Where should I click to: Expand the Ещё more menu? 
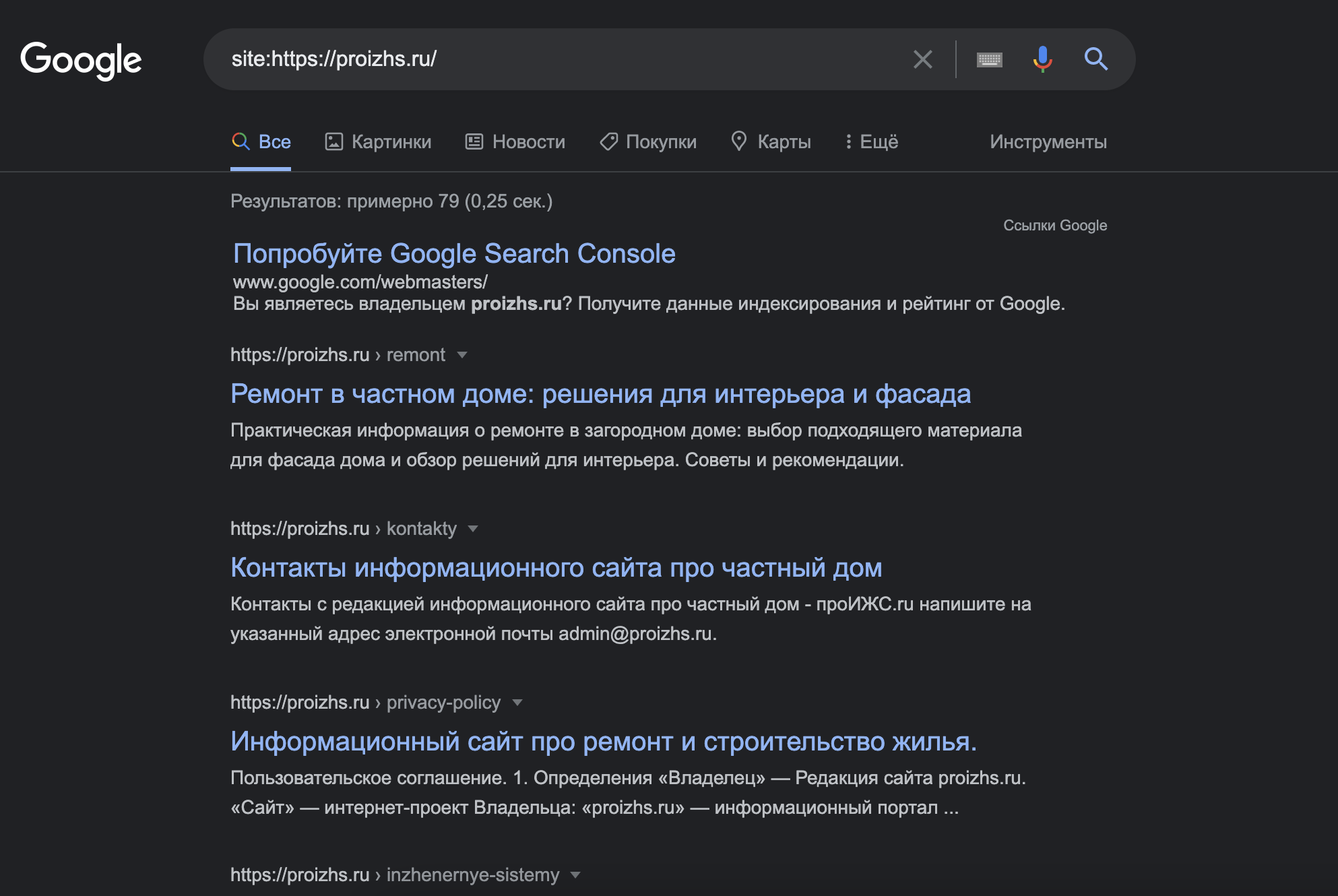click(871, 141)
